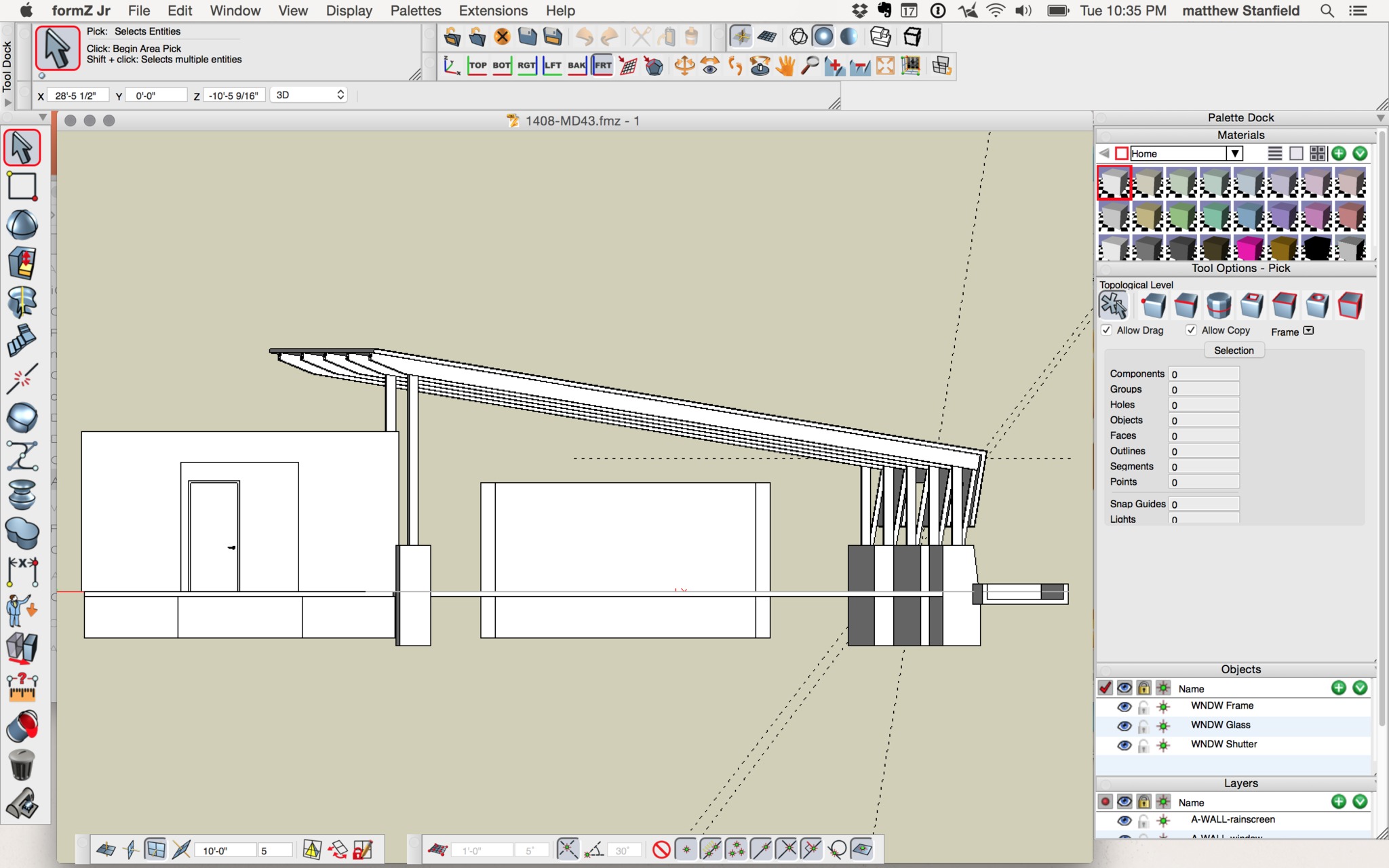The width and height of the screenshot is (1389, 868).
Task: Pick the magenta material swatch
Action: pyautogui.click(x=1249, y=249)
